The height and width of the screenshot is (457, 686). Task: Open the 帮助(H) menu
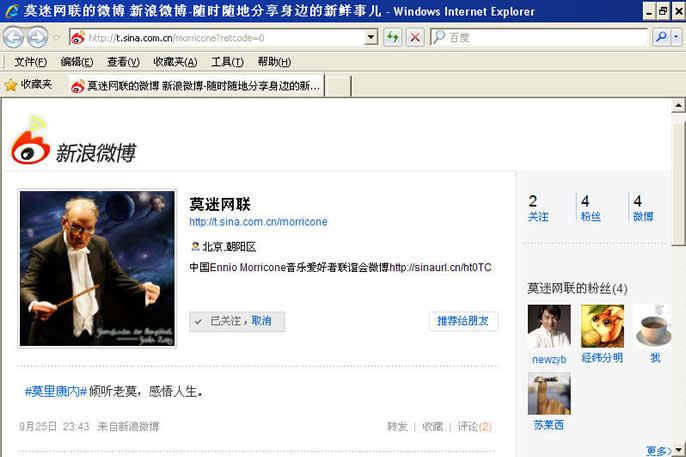point(274,62)
